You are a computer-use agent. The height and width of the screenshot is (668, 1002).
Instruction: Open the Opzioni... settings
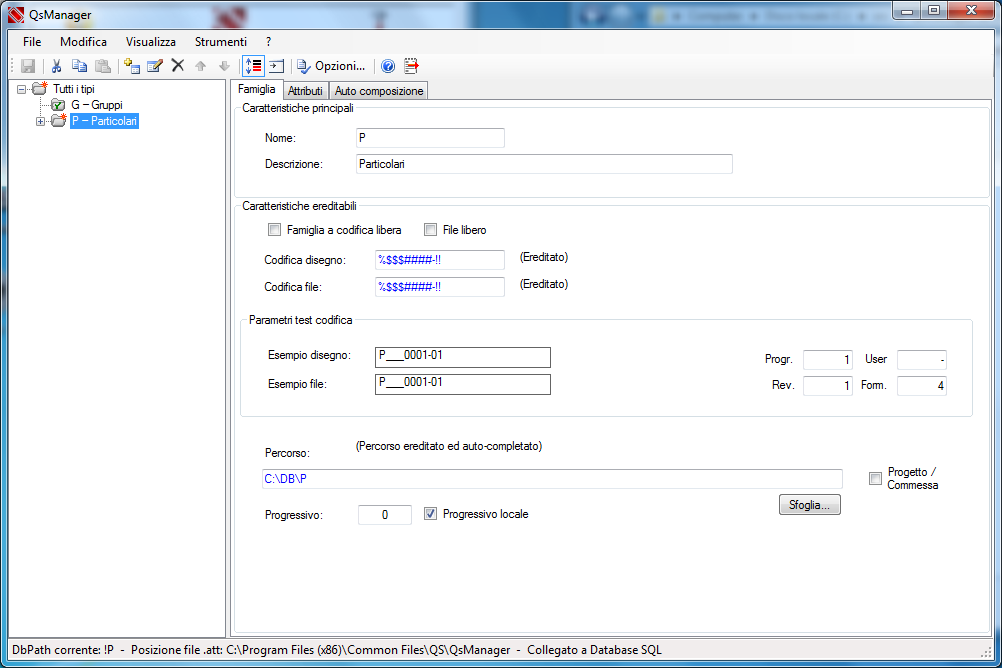[x=331, y=66]
